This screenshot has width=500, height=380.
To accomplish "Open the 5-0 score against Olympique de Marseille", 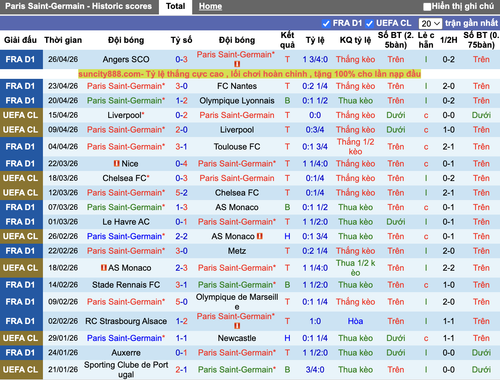I will click(181, 302).
